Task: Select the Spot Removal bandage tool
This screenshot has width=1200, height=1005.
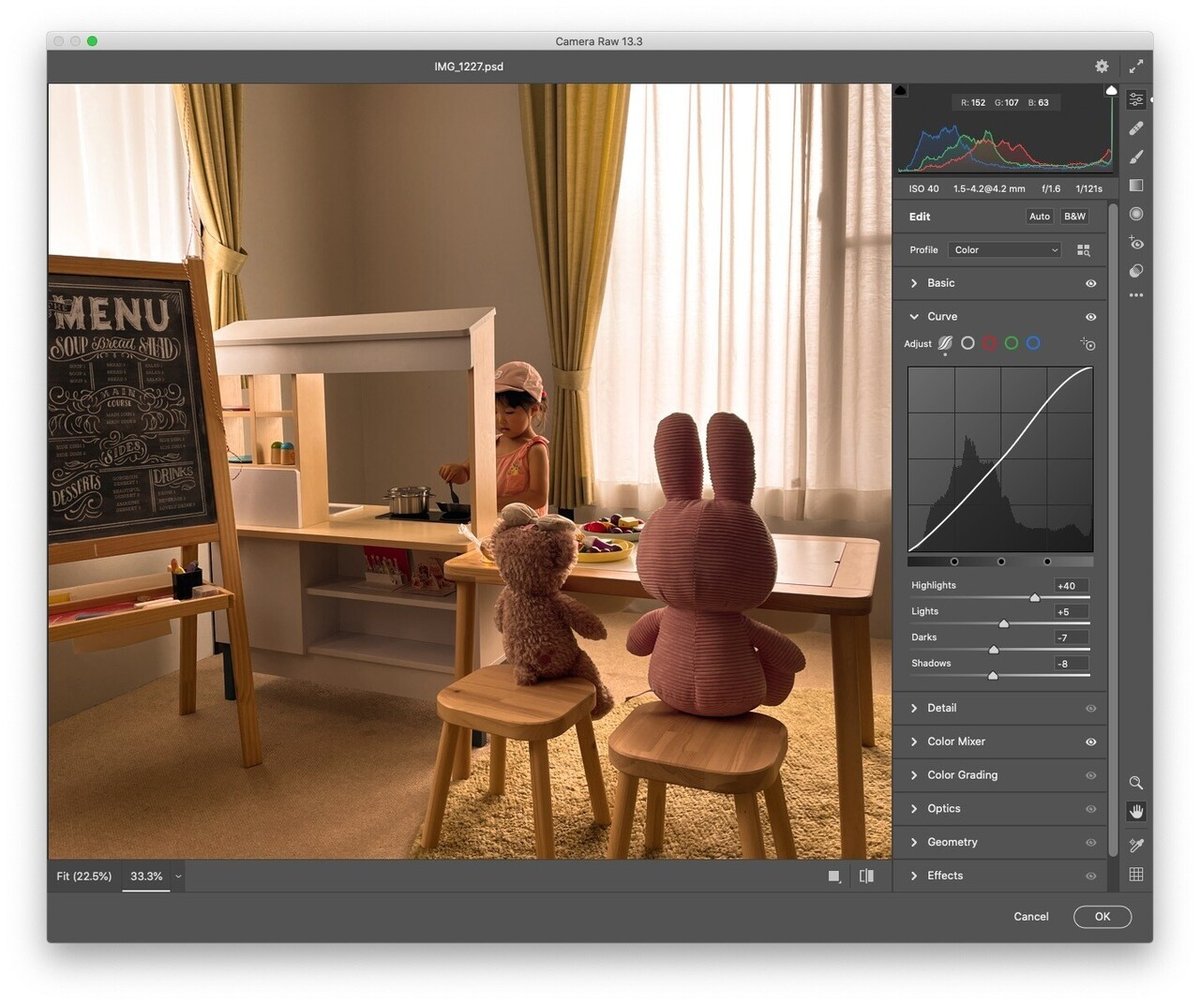Action: 1136,129
